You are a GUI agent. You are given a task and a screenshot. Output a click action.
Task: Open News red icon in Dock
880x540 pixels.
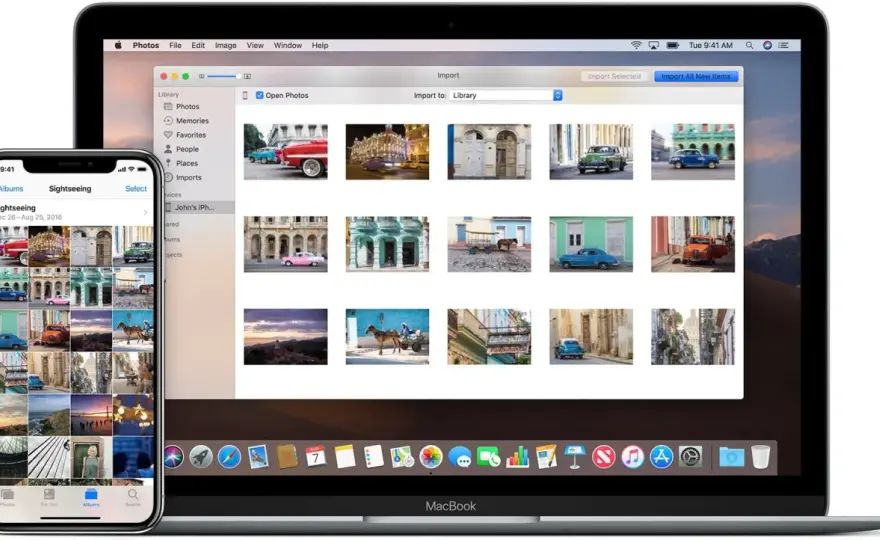click(604, 457)
